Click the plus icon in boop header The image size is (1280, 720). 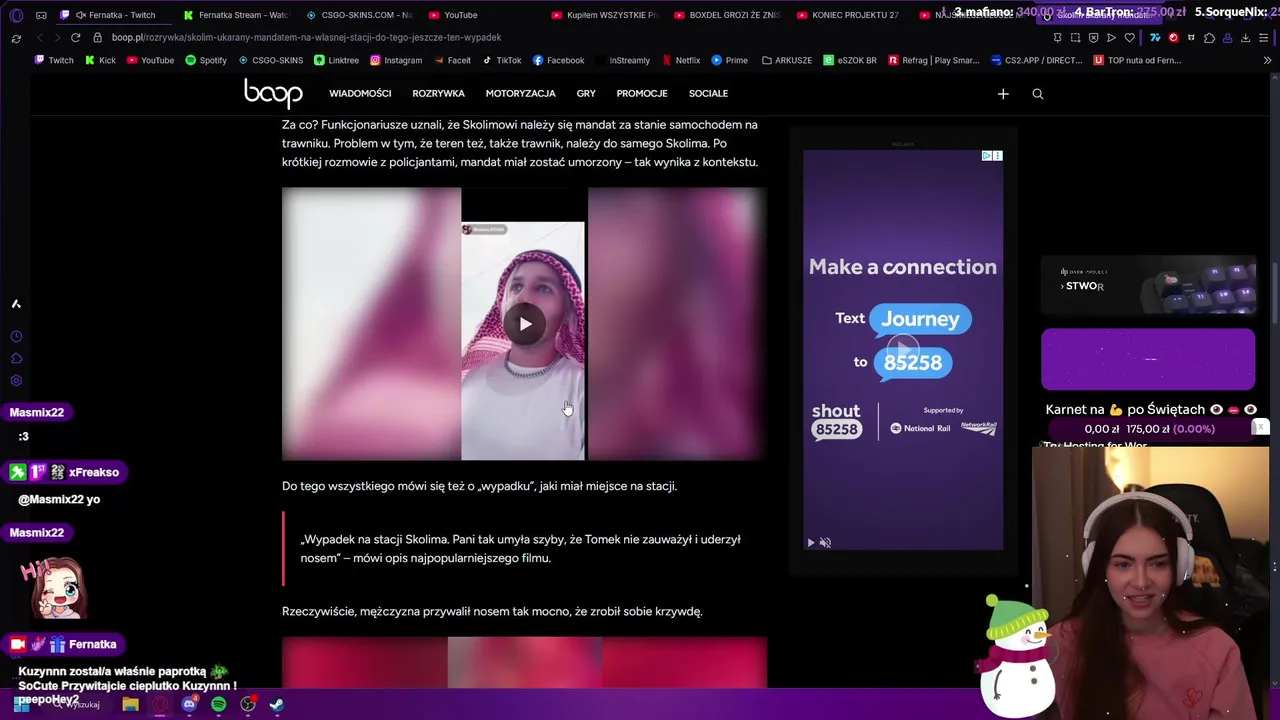[1003, 94]
